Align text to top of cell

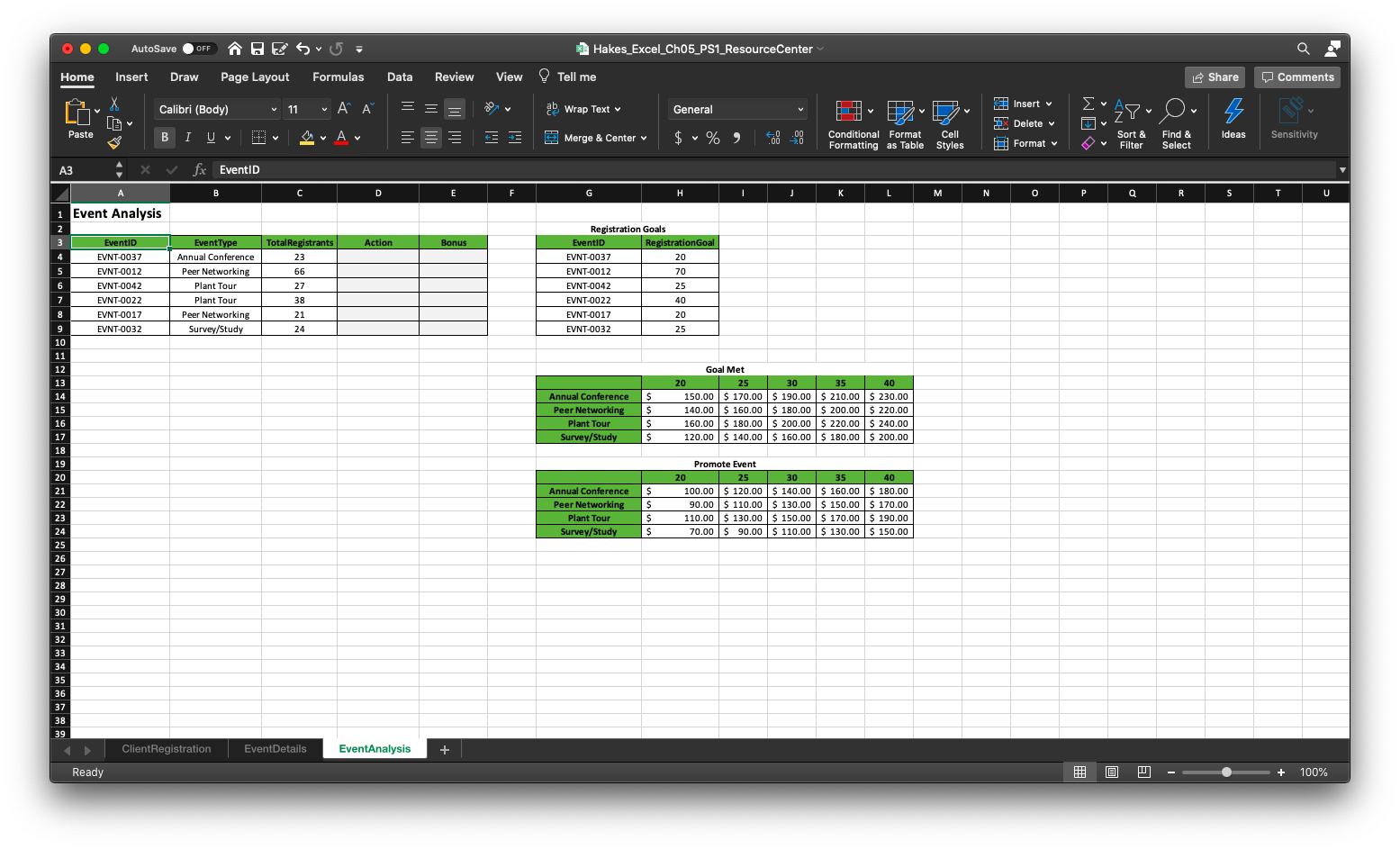tap(408, 109)
